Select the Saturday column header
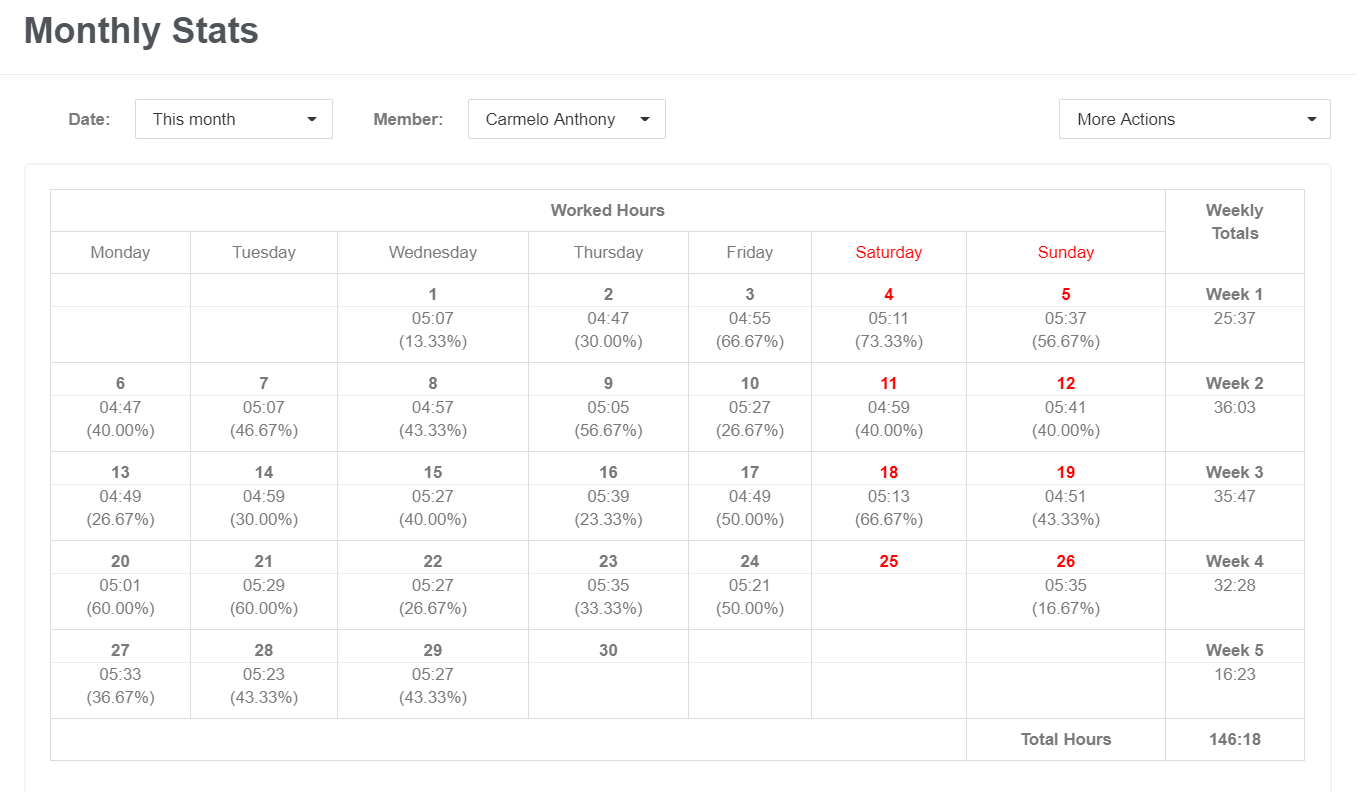Screen dimensions: 1357x792 pyautogui.click(x=888, y=252)
